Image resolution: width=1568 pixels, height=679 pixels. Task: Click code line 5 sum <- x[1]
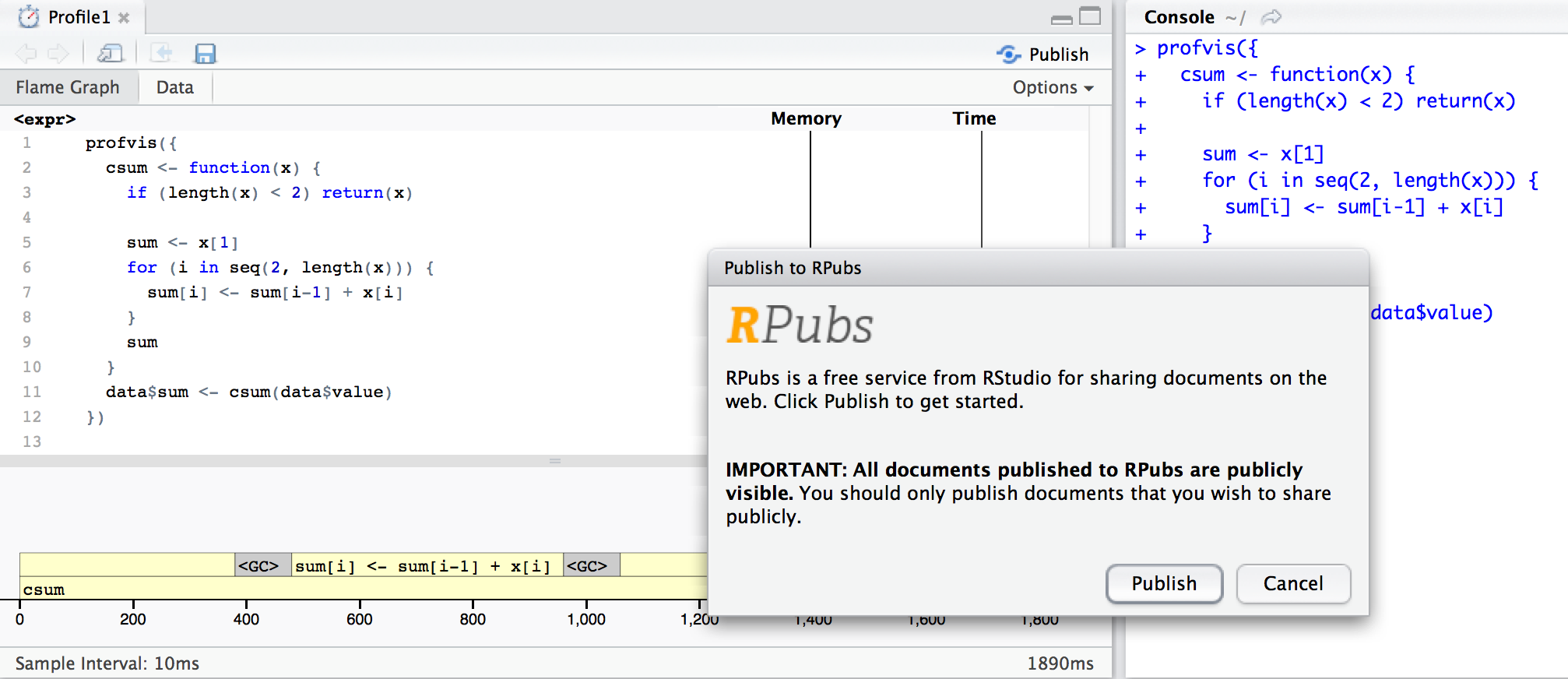tap(182, 242)
